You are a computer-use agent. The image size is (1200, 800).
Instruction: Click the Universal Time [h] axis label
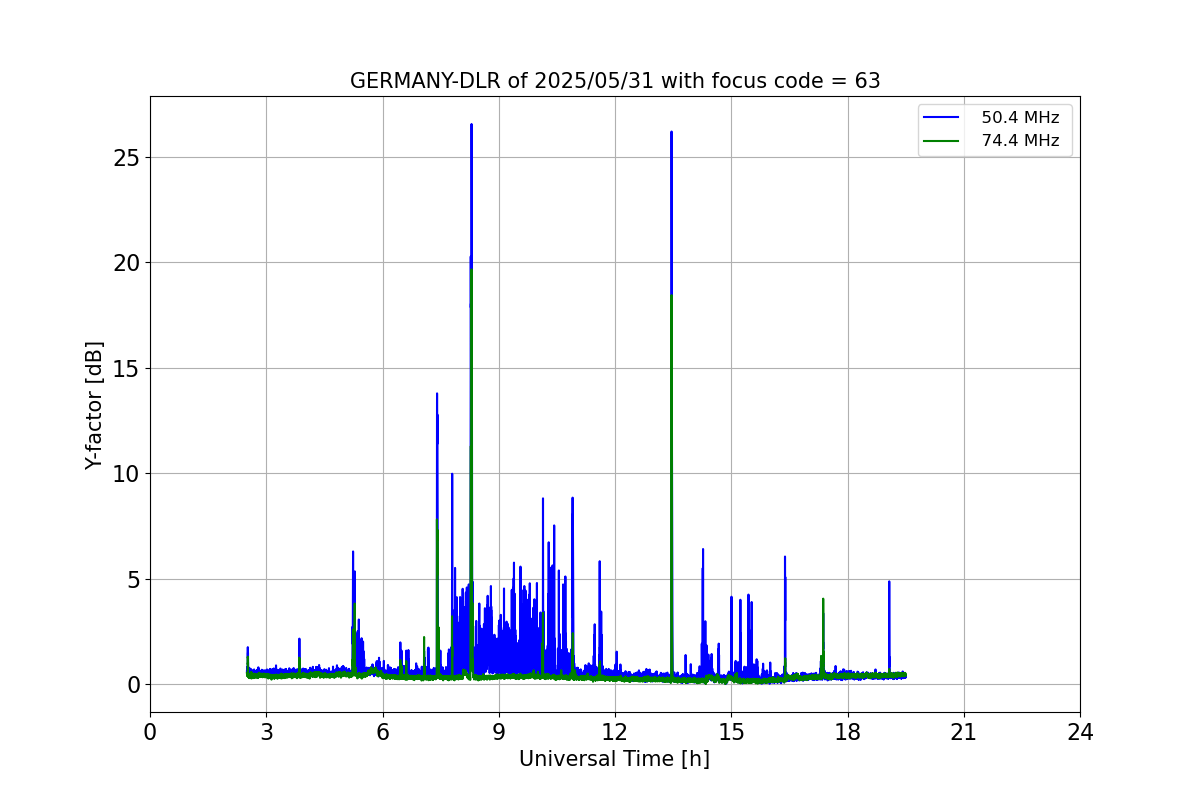coord(614,759)
